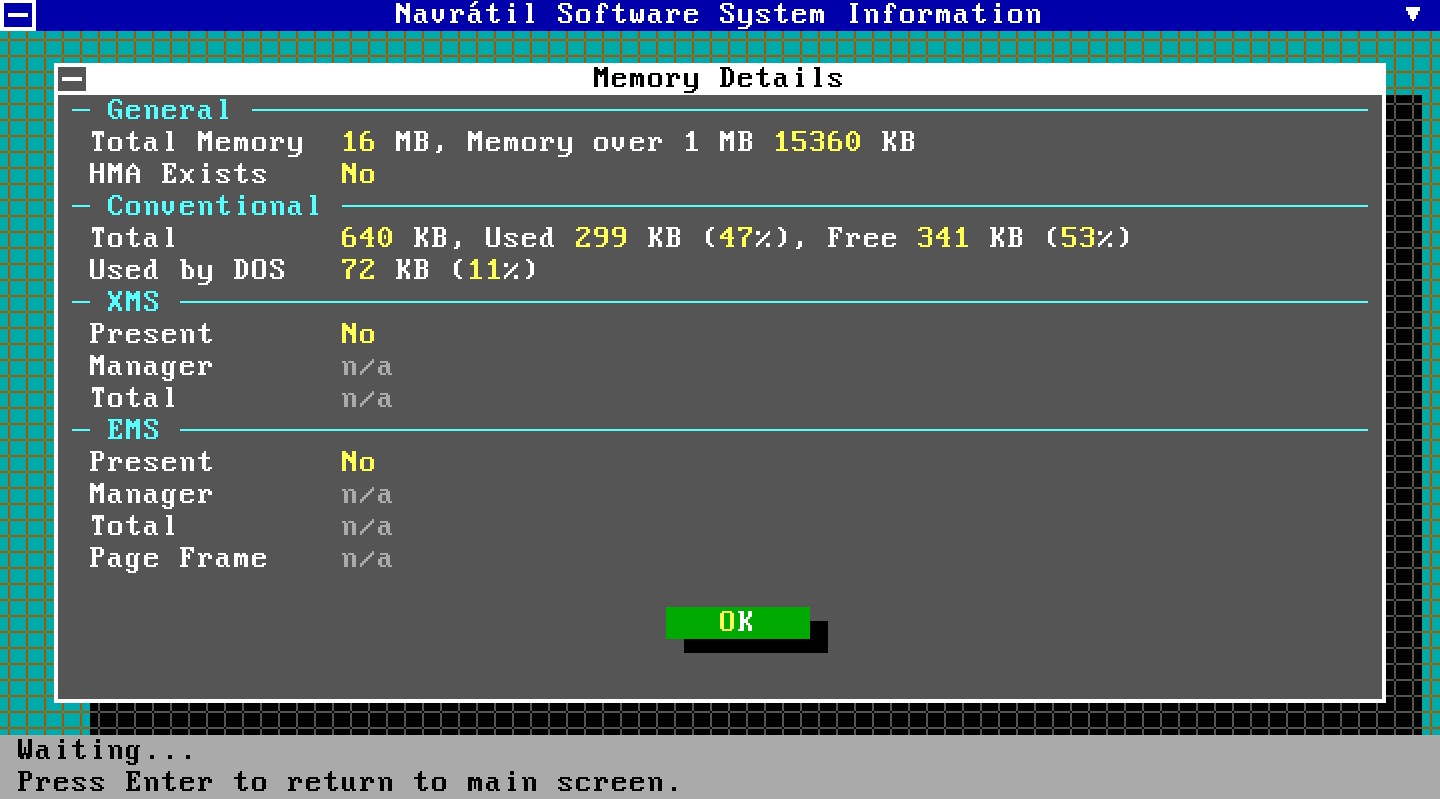Select the HMA Exists value No
The height and width of the screenshot is (799, 1440).
(358, 174)
